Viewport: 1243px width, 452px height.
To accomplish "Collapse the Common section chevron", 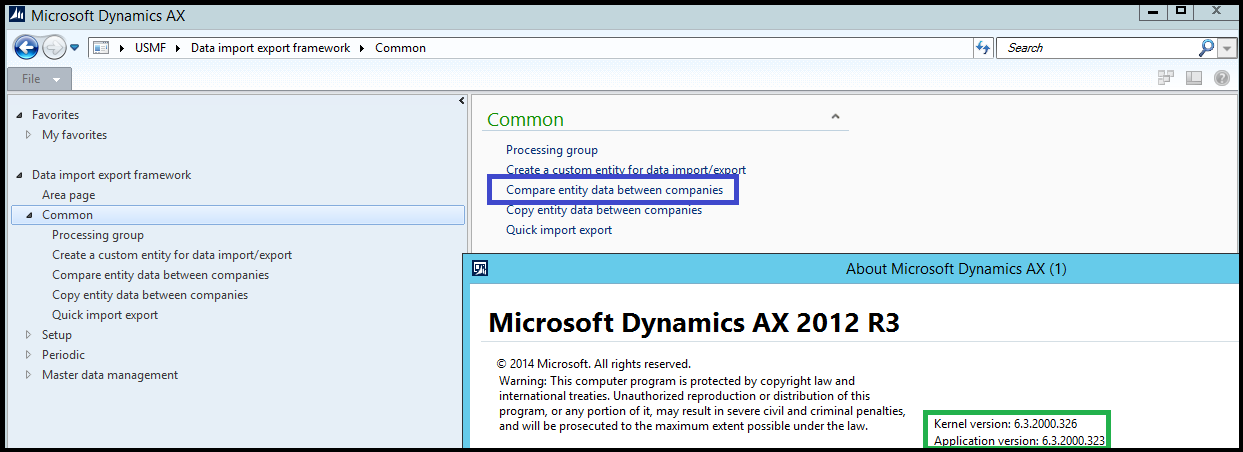I will coord(835,118).
